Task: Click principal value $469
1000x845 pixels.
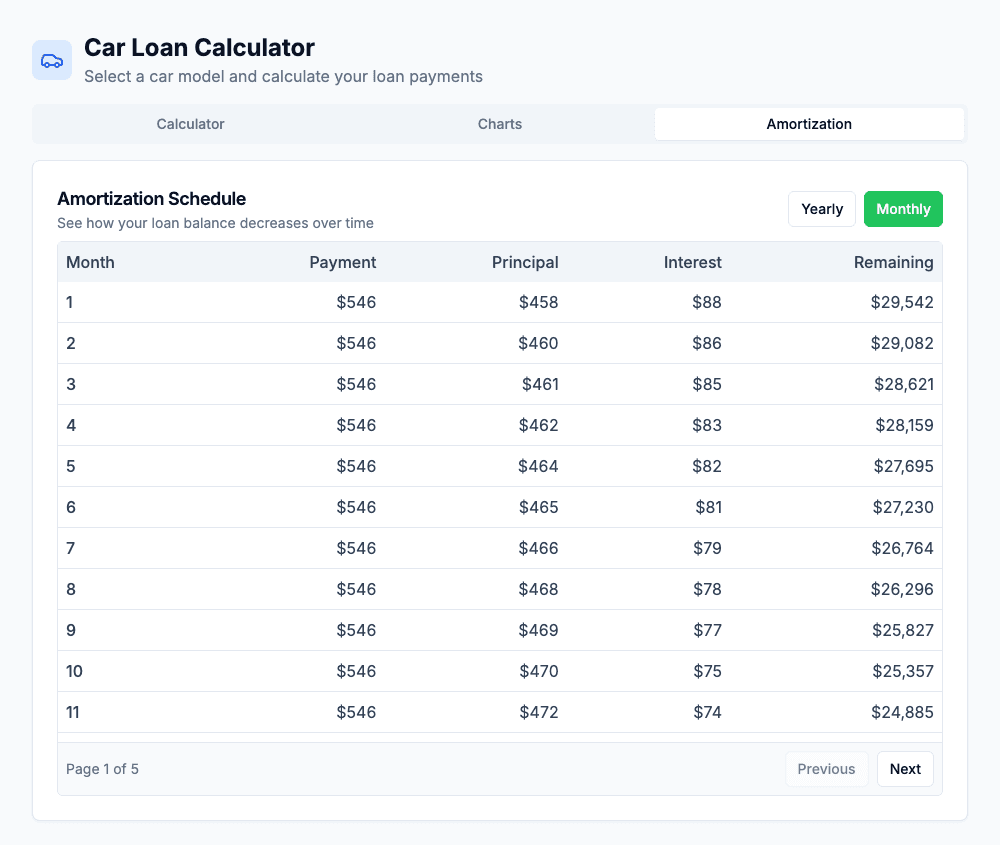Action: tap(538, 630)
